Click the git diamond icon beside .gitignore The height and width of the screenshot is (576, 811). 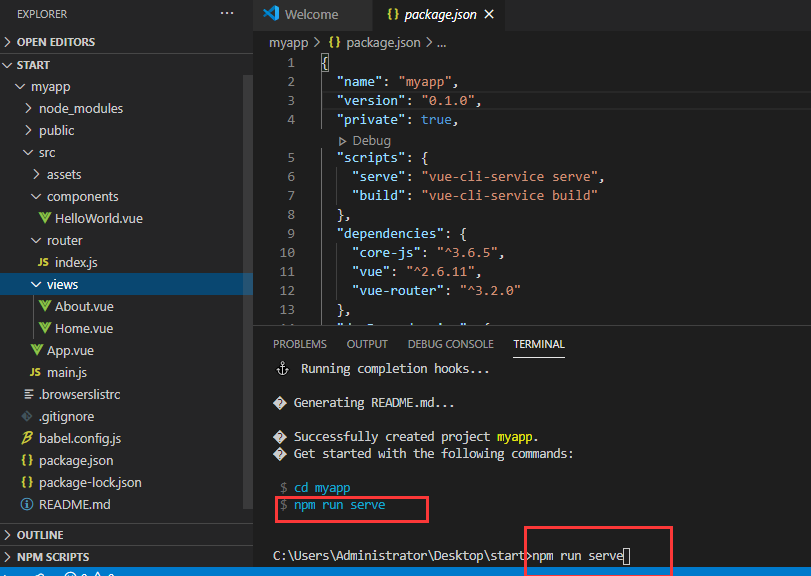coord(27,416)
